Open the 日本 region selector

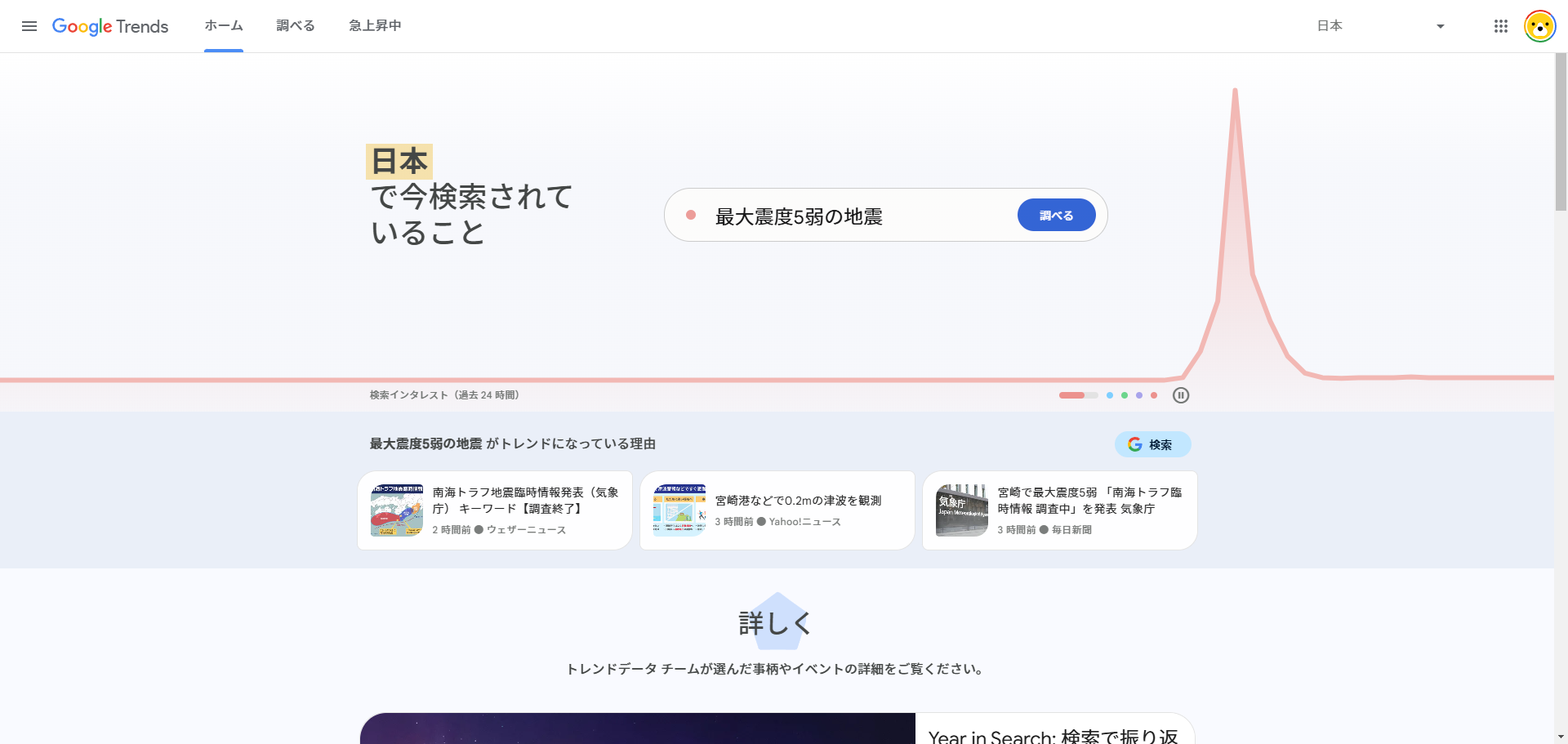[1330, 25]
